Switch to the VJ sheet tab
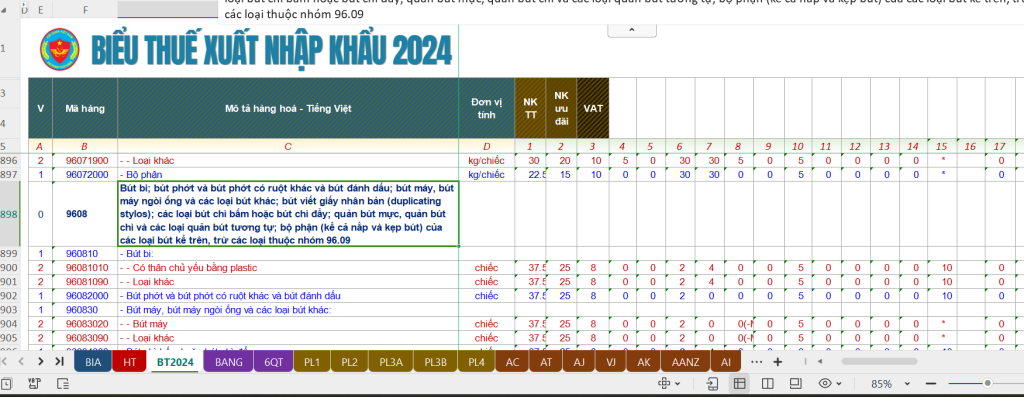Viewport: 1024px width, 397px height. coord(611,362)
